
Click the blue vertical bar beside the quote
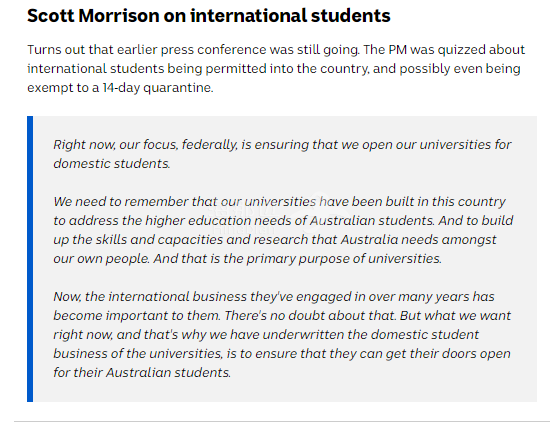click(30, 259)
